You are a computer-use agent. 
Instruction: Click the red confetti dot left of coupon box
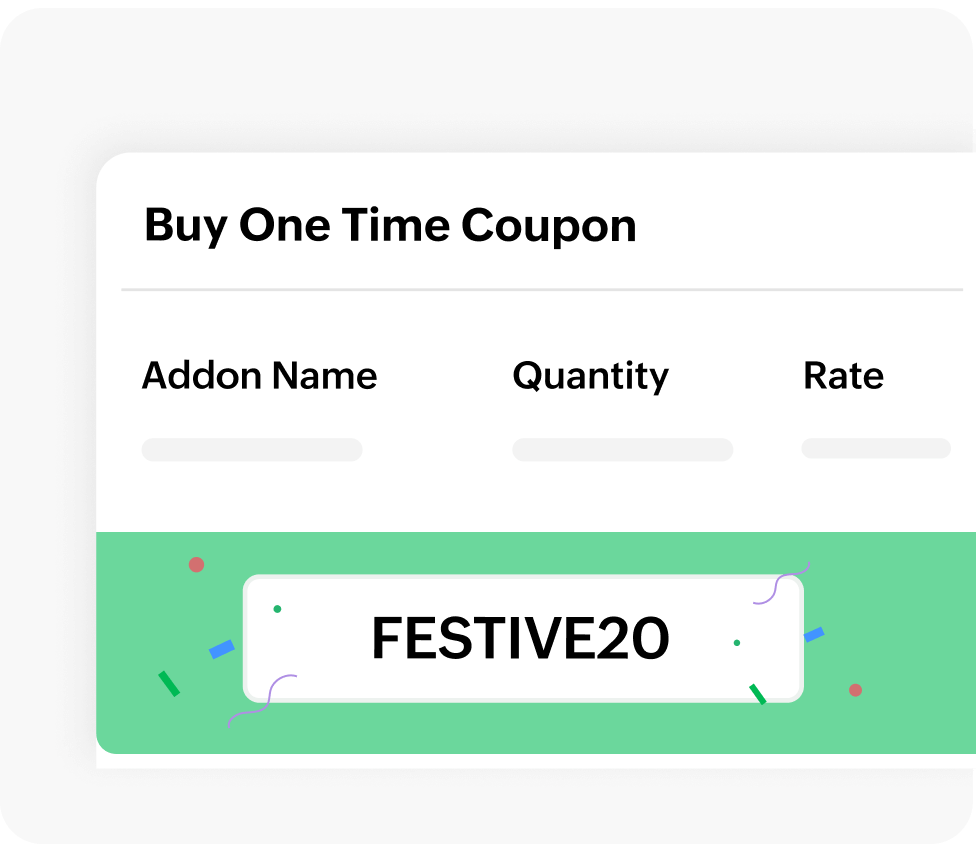(x=196, y=565)
